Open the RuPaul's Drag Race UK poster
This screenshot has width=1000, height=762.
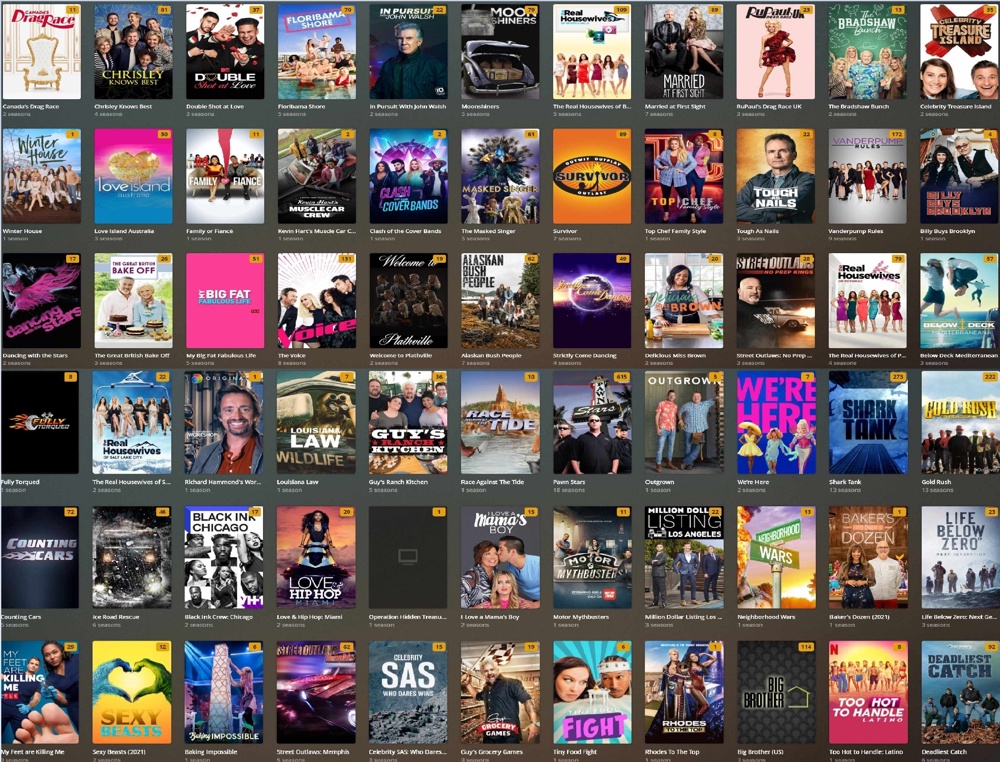tap(776, 51)
